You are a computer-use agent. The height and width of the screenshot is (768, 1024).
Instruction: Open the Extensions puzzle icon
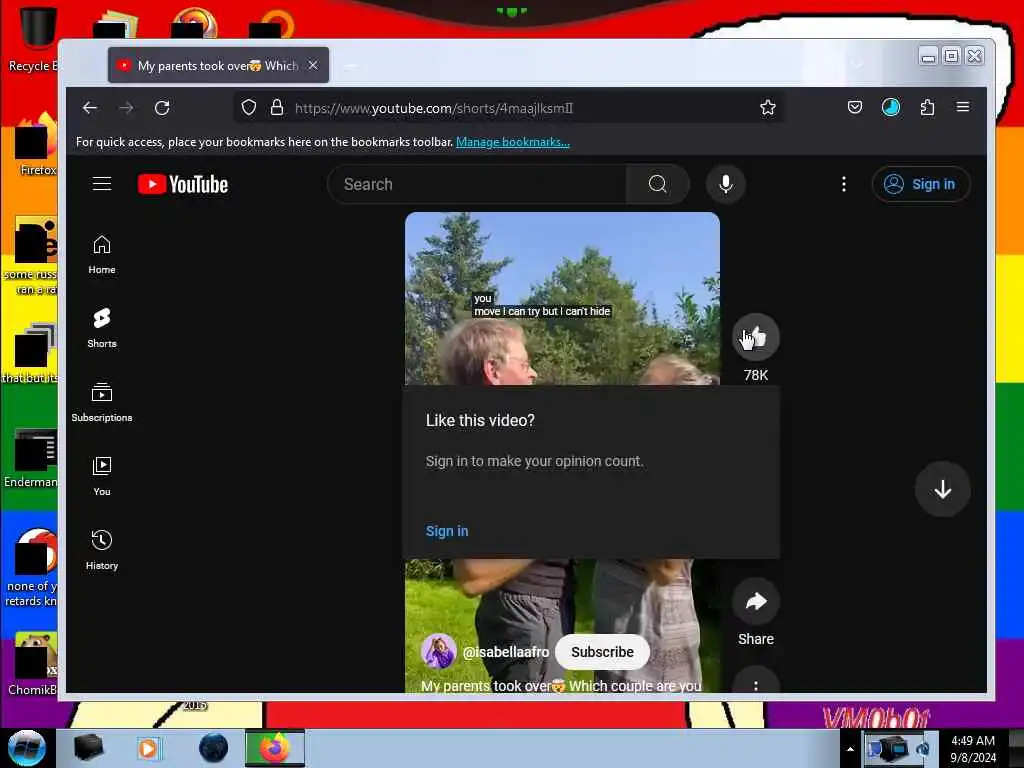coord(927,107)
